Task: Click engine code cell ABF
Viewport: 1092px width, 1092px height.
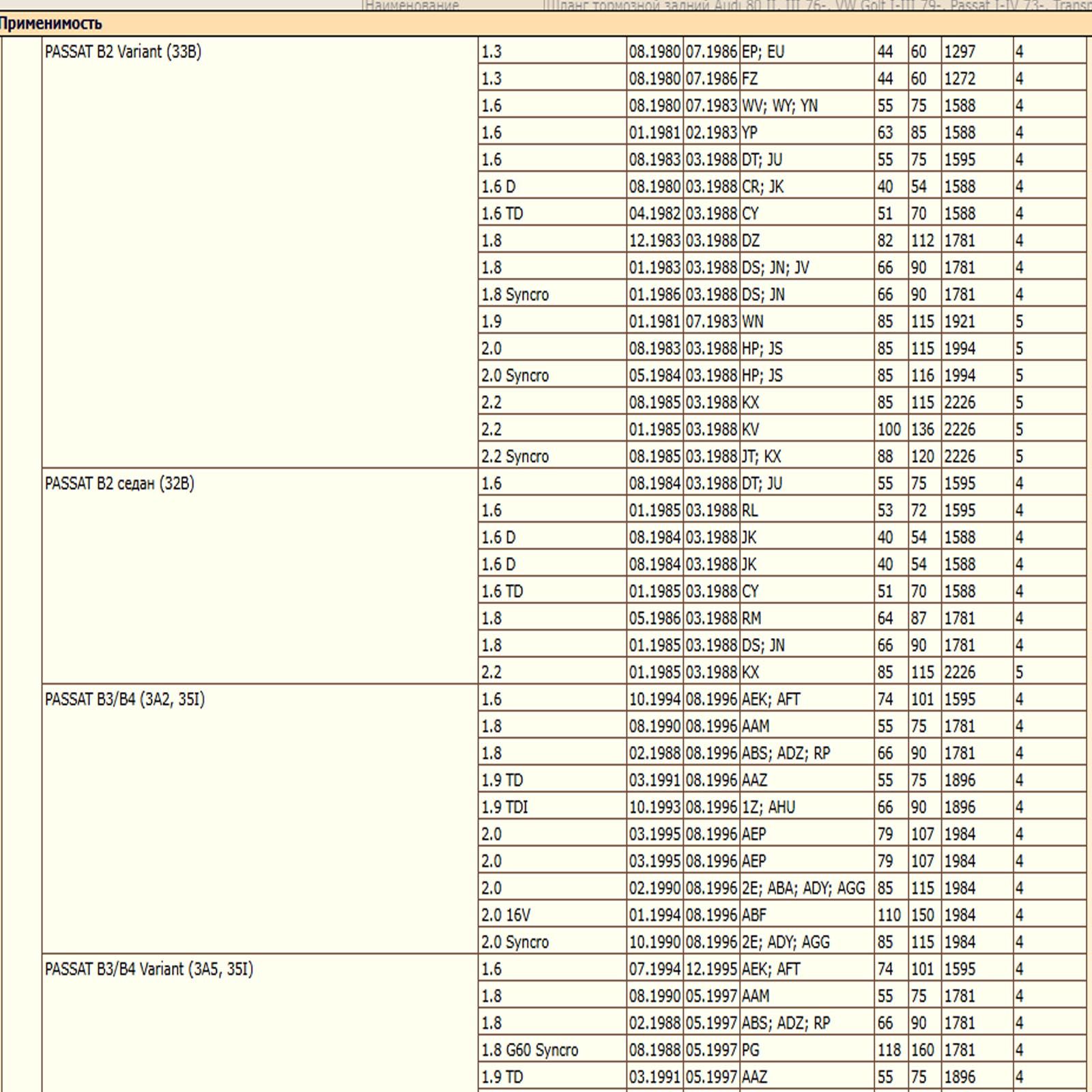Action: tap(807, 915)
